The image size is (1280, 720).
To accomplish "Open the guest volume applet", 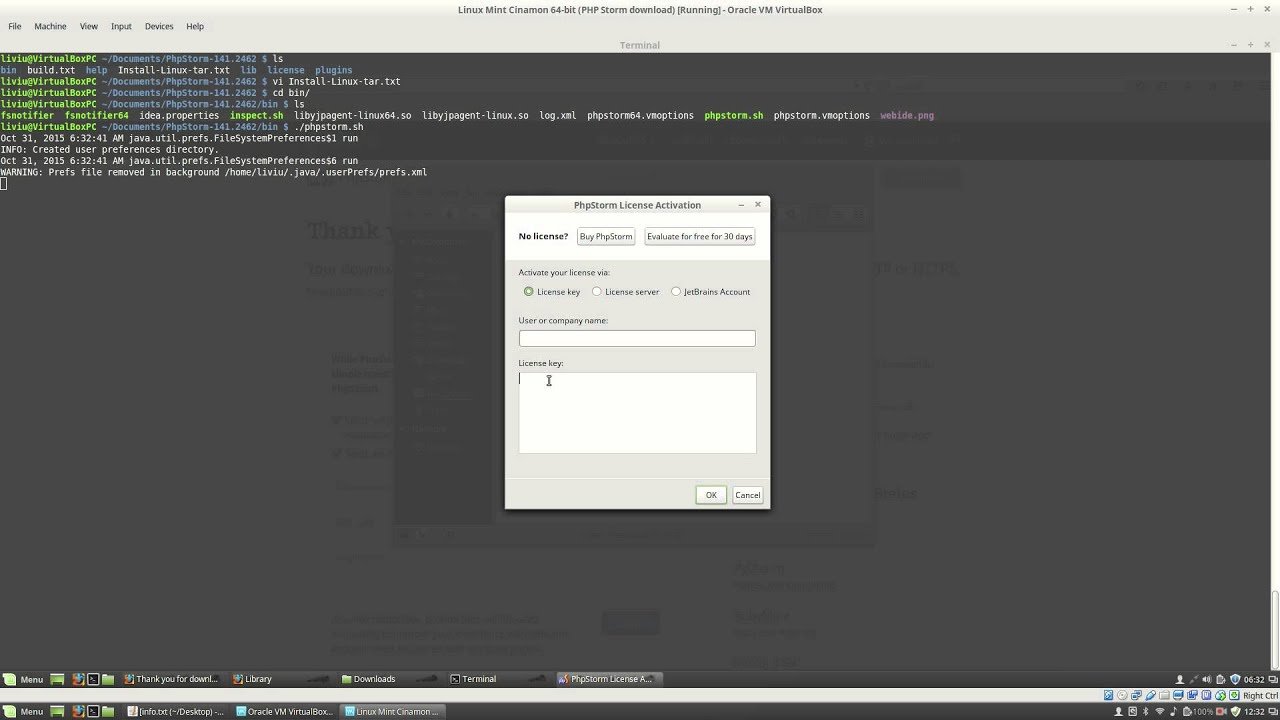I will tap(1207, 679).
